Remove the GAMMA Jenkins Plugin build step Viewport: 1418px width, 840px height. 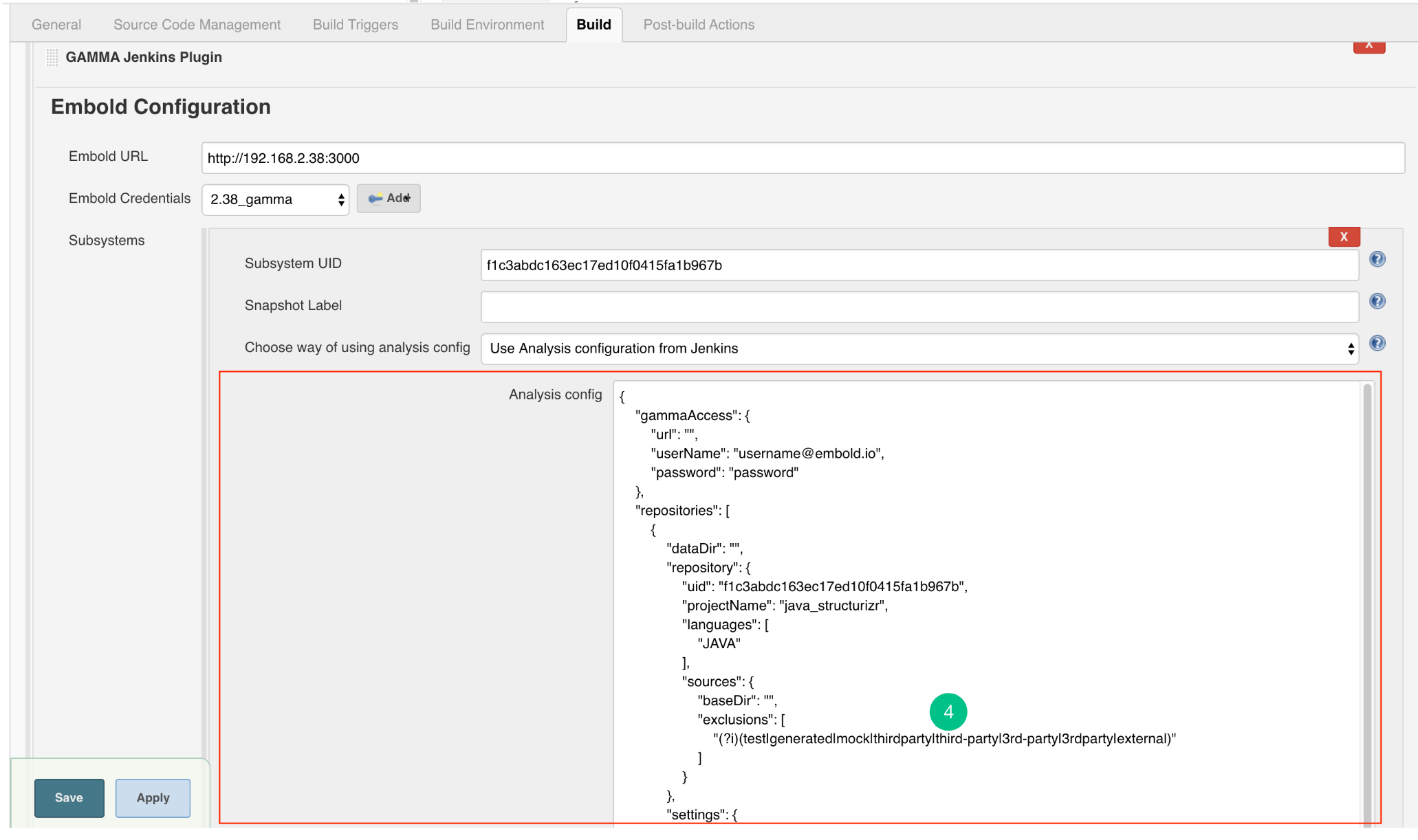tap(1368, 46)
